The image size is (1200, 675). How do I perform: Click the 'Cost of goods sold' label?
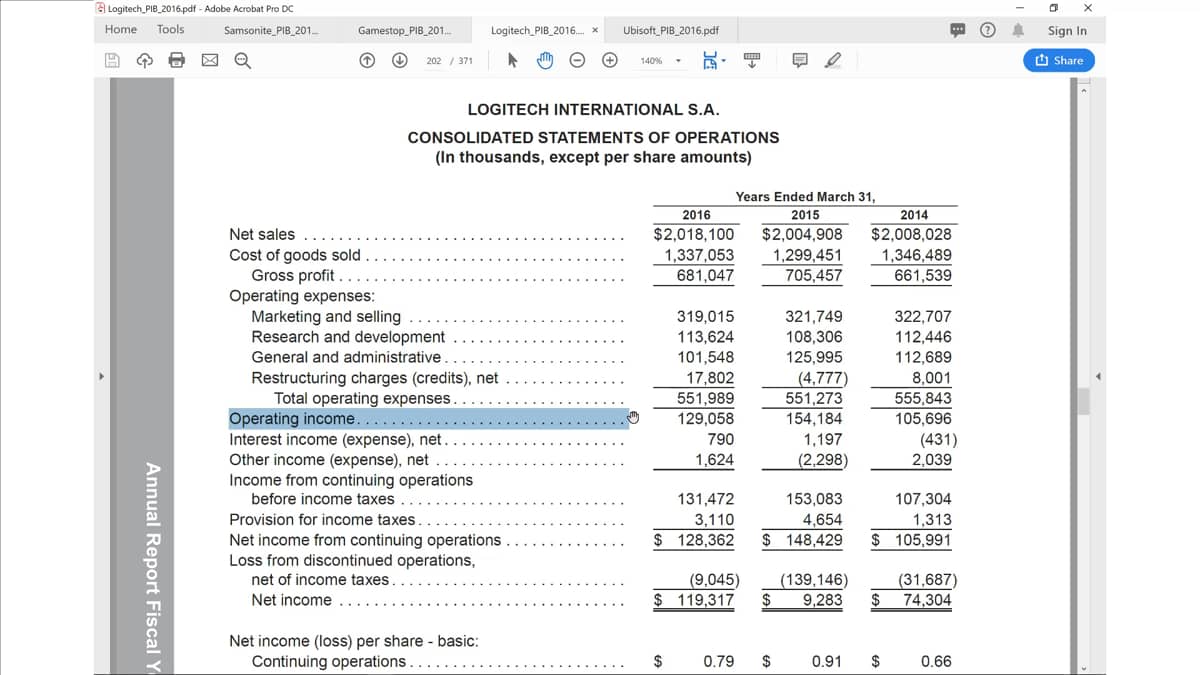tap(295, 255)
